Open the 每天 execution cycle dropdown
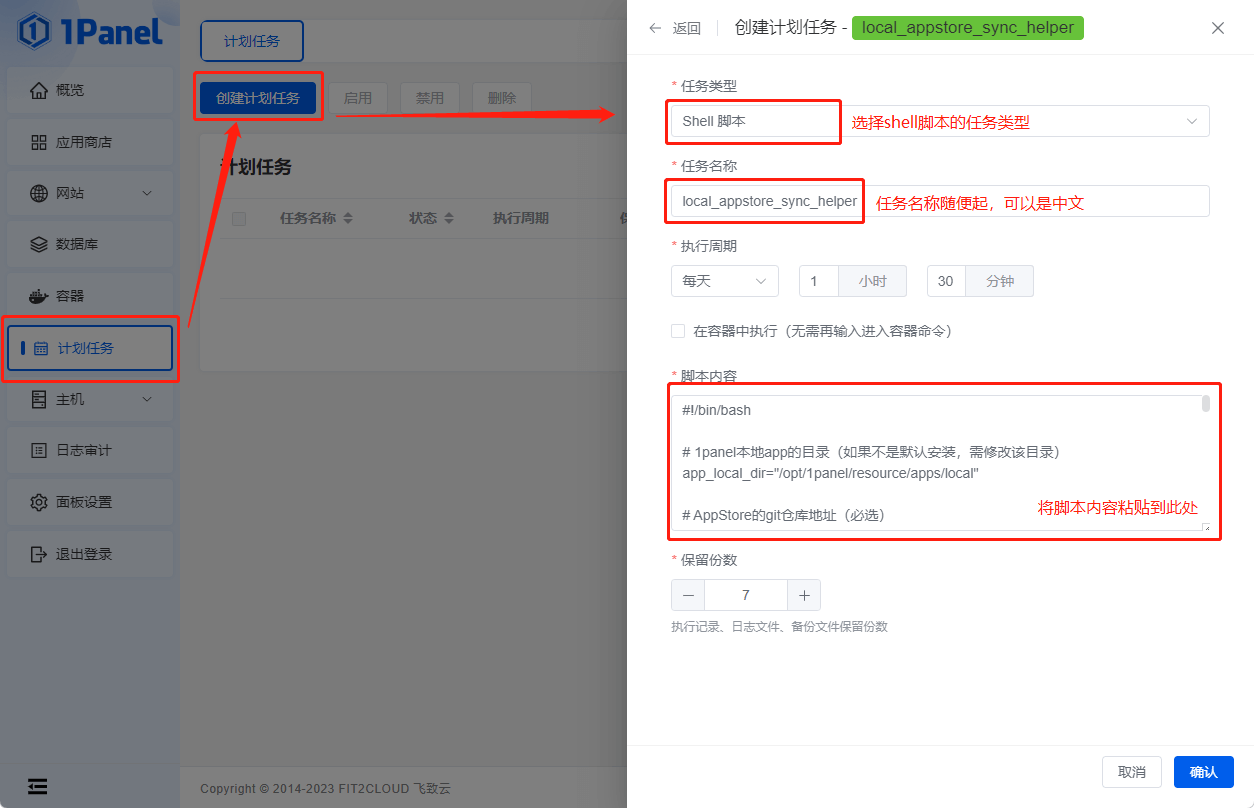 click(725, 281)
